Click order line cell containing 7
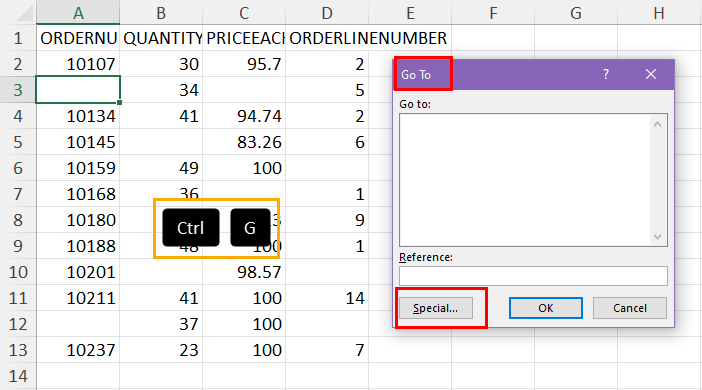 coord(327,350)
